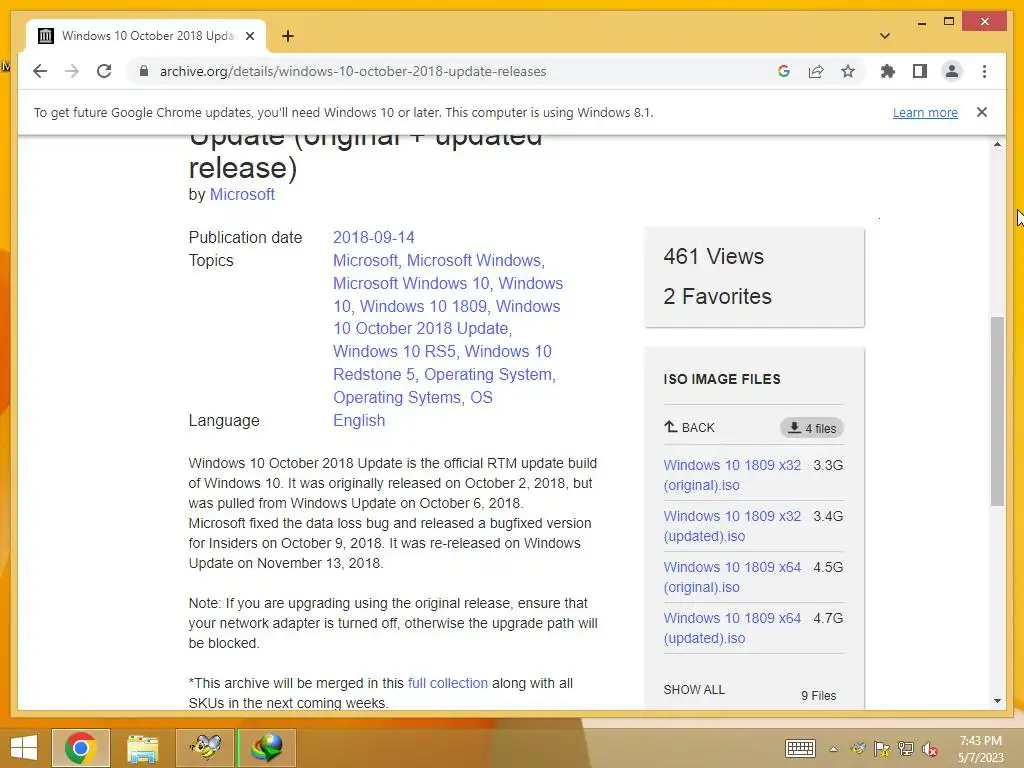Open the Learn more link
The height and width of the screenshot is (768, 1024).
click(x=925, y=112)
